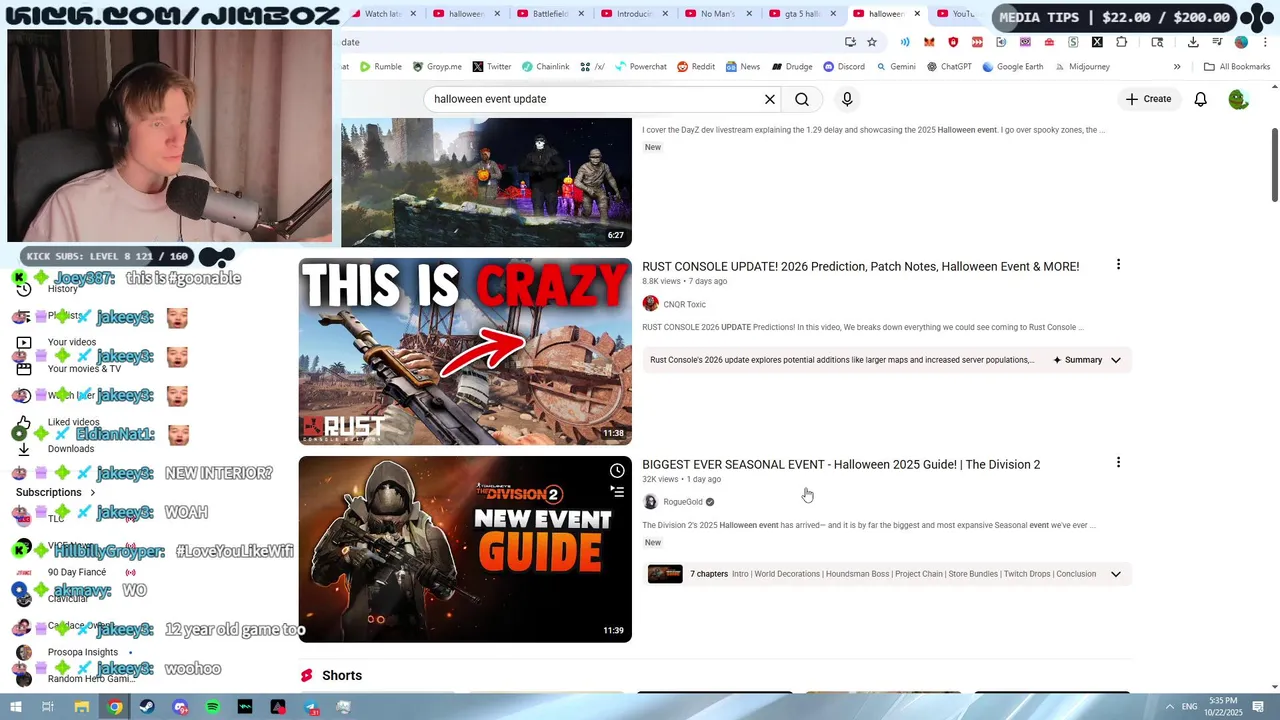Switch to the Watch later browser tab
The width and height of the screenshot is (1280, 720).
[x=382, y=14]
